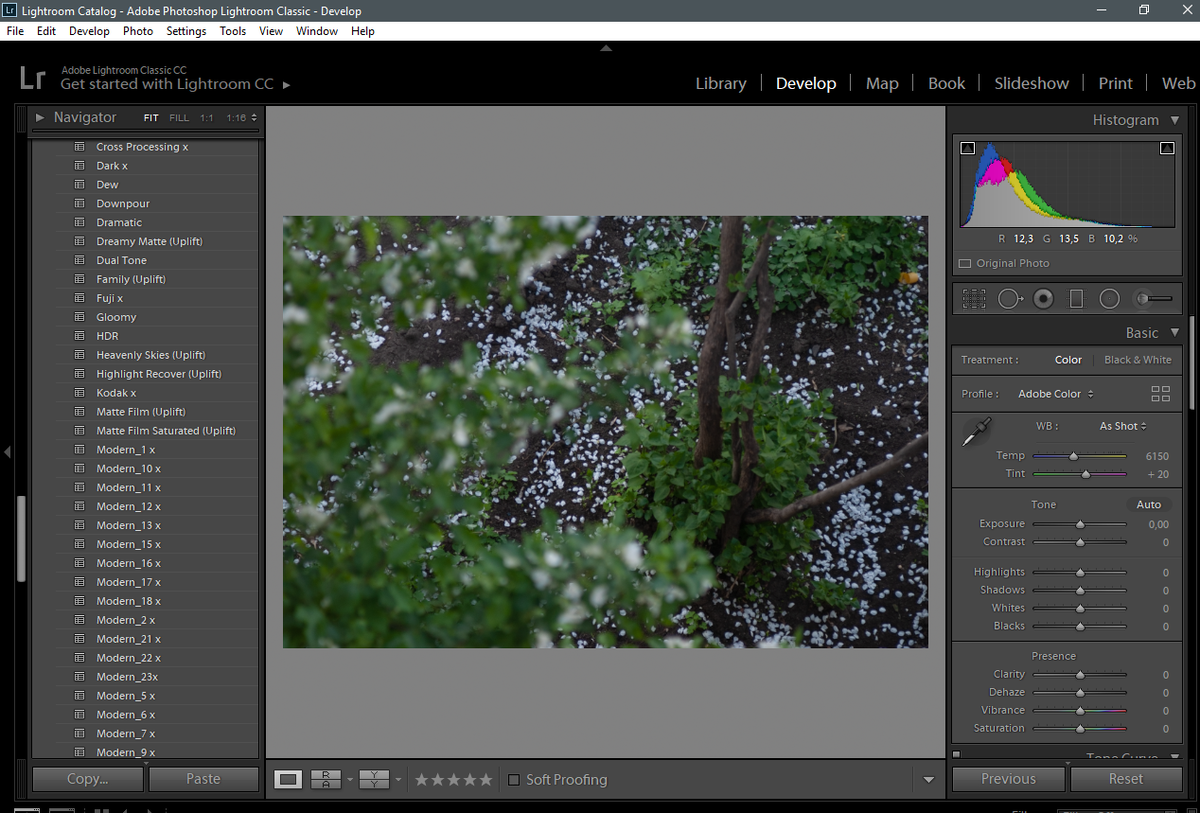Toggle shadow clipping indicator in histogram
The image size is (1200, 813).
click(967, 148)
